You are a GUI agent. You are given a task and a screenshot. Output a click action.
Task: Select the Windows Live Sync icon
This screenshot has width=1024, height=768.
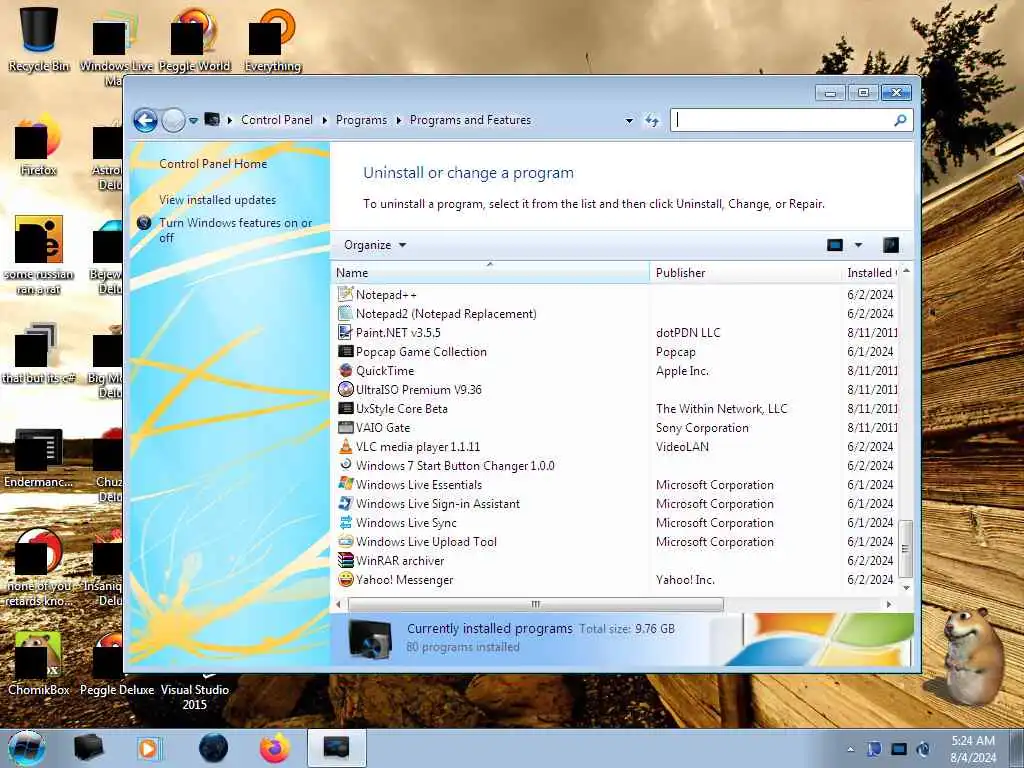[x=345, y=522]
